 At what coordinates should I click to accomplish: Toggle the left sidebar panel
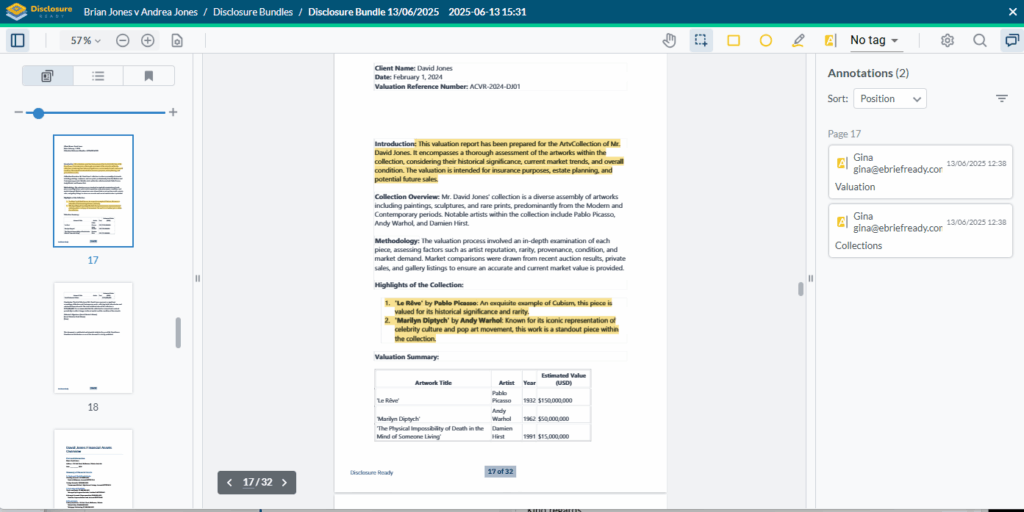click(17, 41)
